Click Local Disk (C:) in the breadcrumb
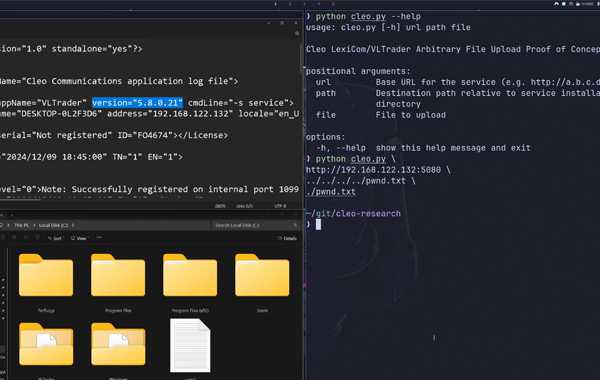 [x=53, y=225]
